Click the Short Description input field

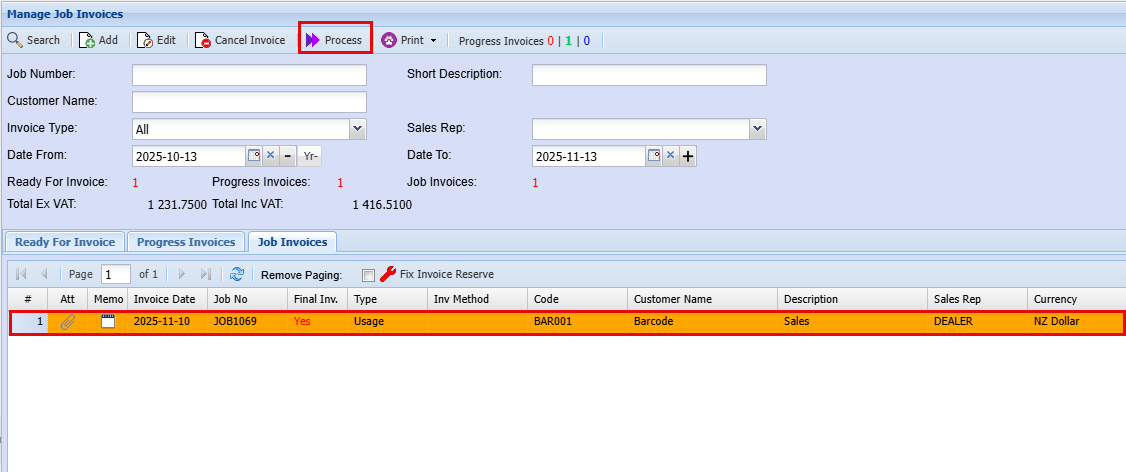[649, 75]
